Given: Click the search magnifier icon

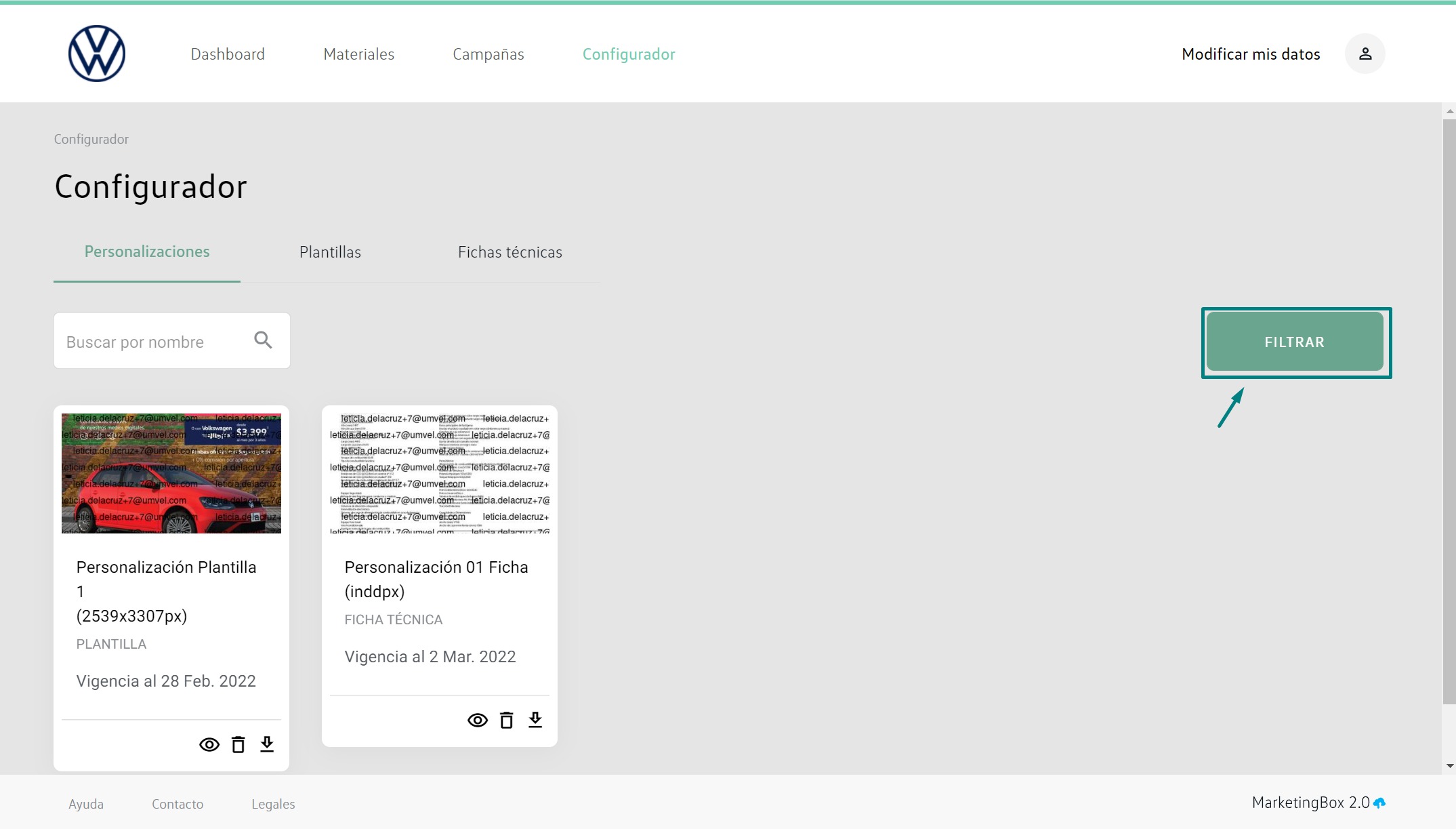Looking at the screenshot, I should (x=263, y=340).
